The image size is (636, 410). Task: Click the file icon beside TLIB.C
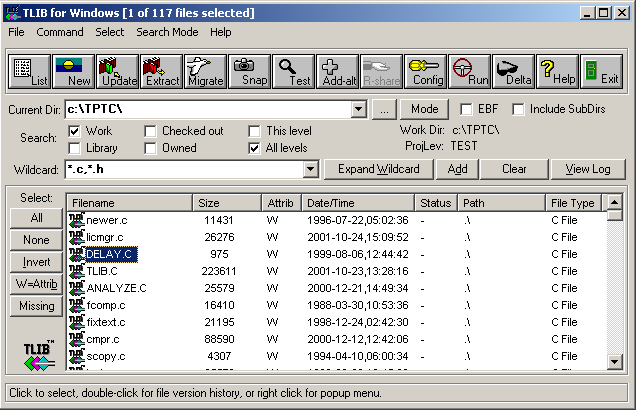[x=77, y=271]
